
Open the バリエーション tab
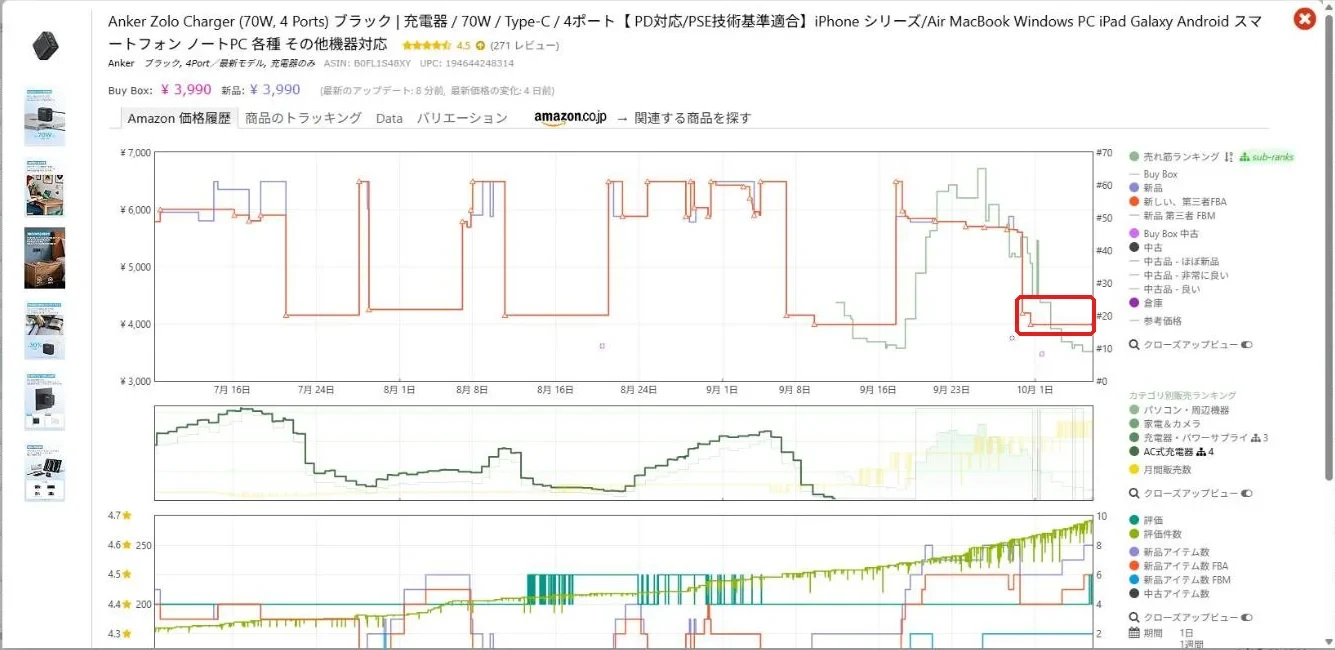[462, 118]
